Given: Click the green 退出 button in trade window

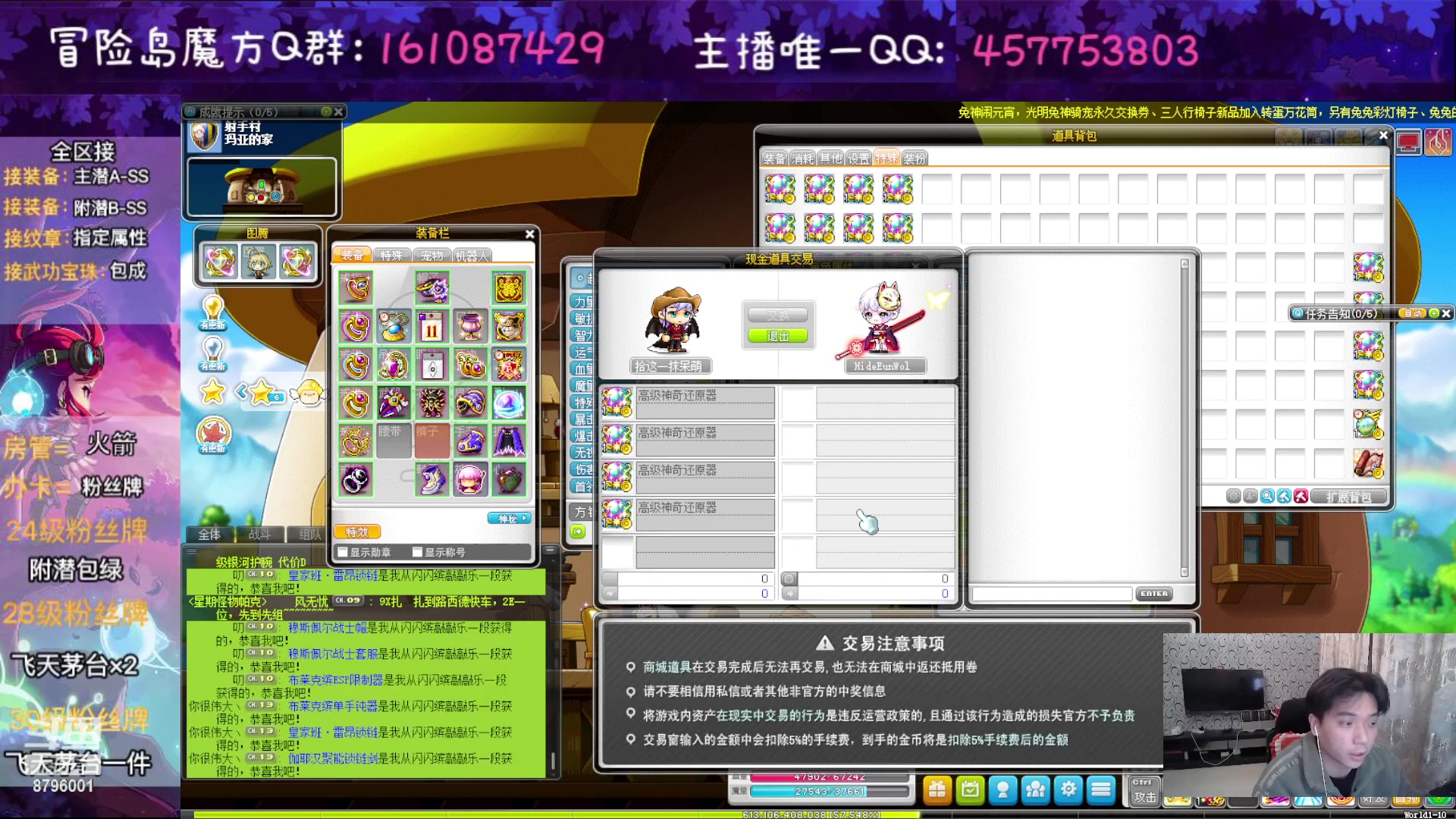Looking at the screenshot, I should [x=777, y=335].
